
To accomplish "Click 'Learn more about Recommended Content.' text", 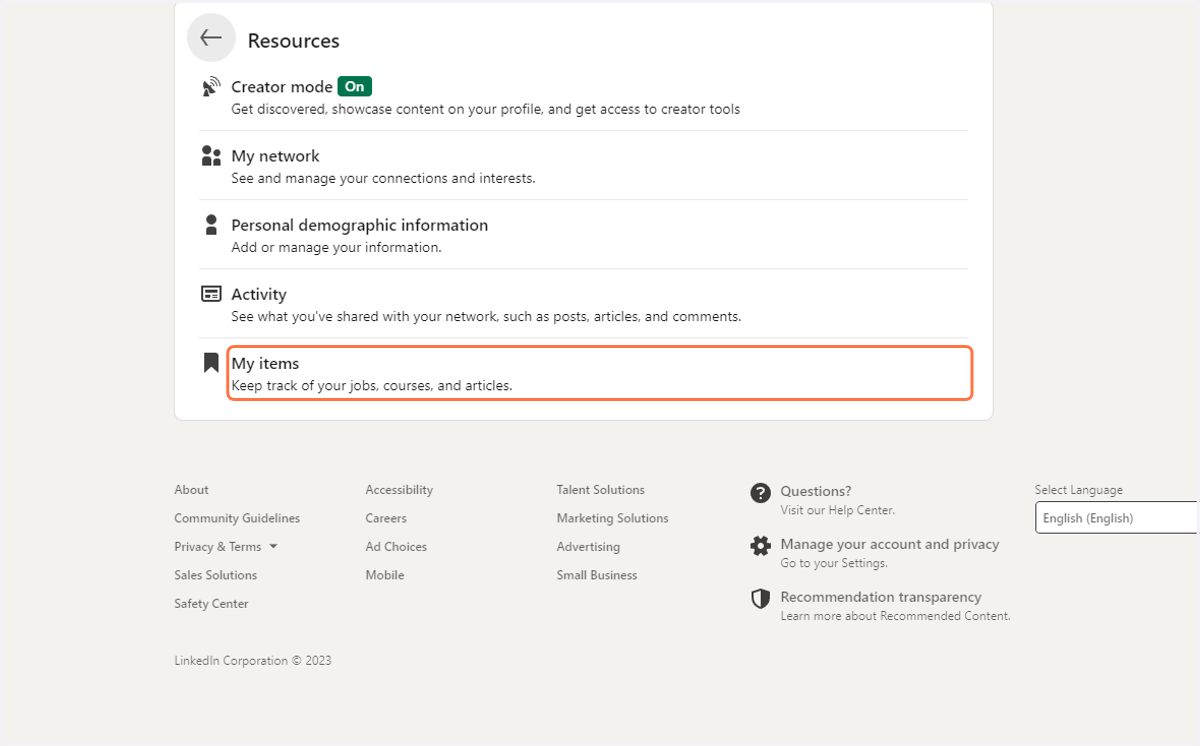I will (x=896, y=616).
